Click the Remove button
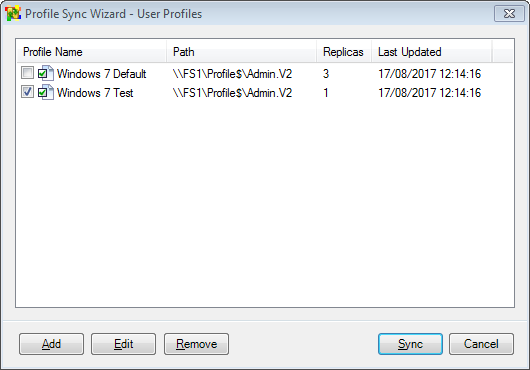This screenshot has width=530, height=370. (196, 344)
